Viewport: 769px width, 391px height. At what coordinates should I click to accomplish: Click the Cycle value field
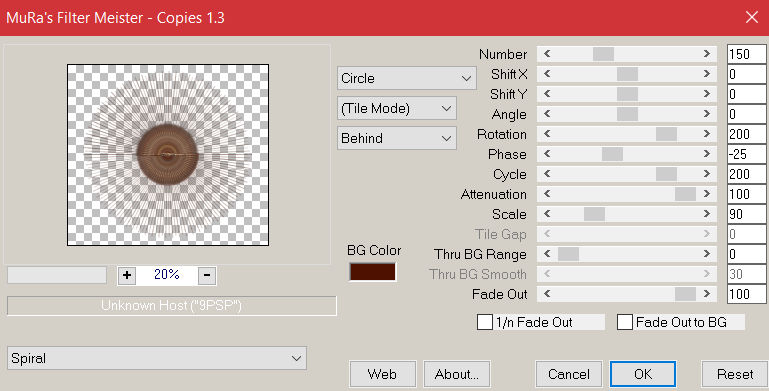click(746, 174)
